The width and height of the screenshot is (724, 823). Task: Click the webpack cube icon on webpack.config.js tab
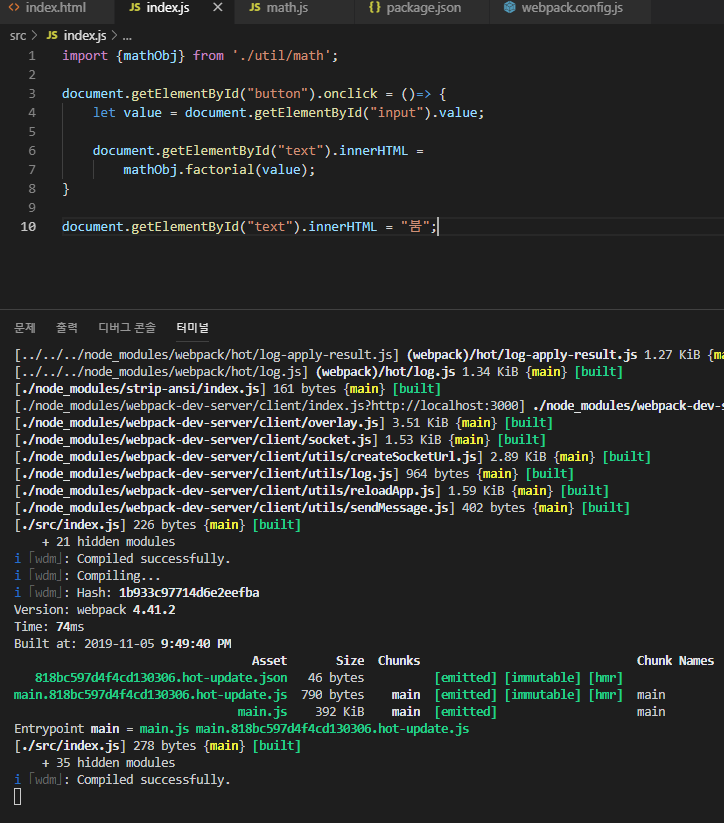click(x=510, y=8)
